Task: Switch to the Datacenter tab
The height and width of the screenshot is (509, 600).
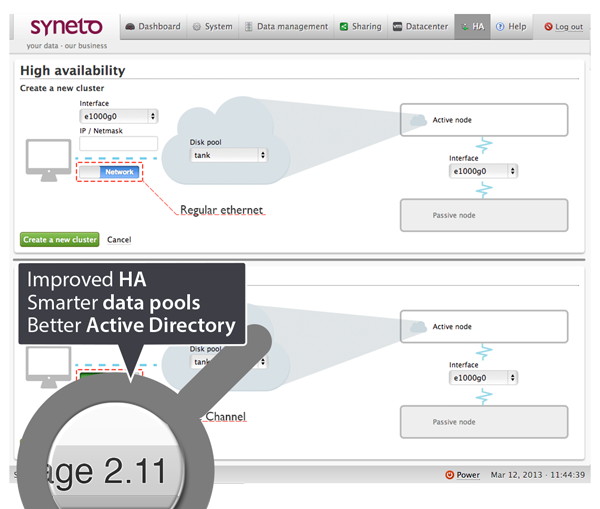Action: 421,27
